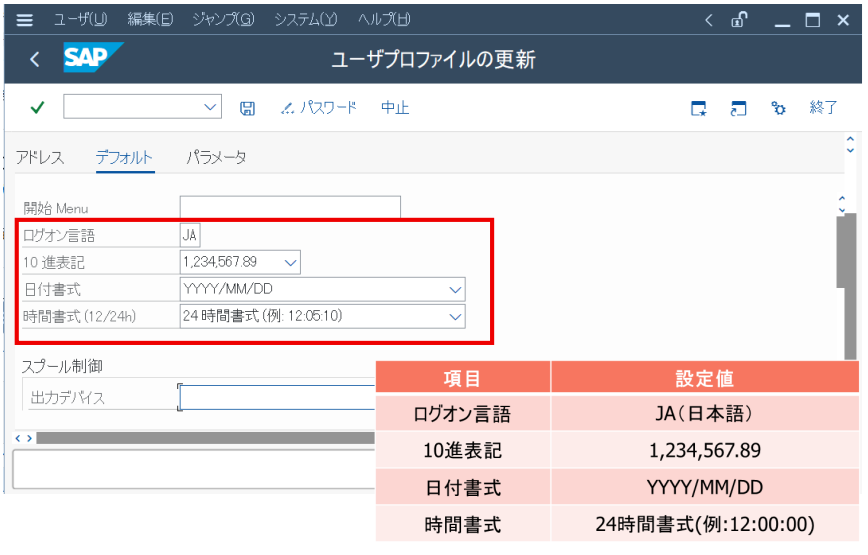Image resolution: width=868 pixels, height=555 pixels.
Task: Click the JA(日本語) table cell
Action: tap(704, 413)
